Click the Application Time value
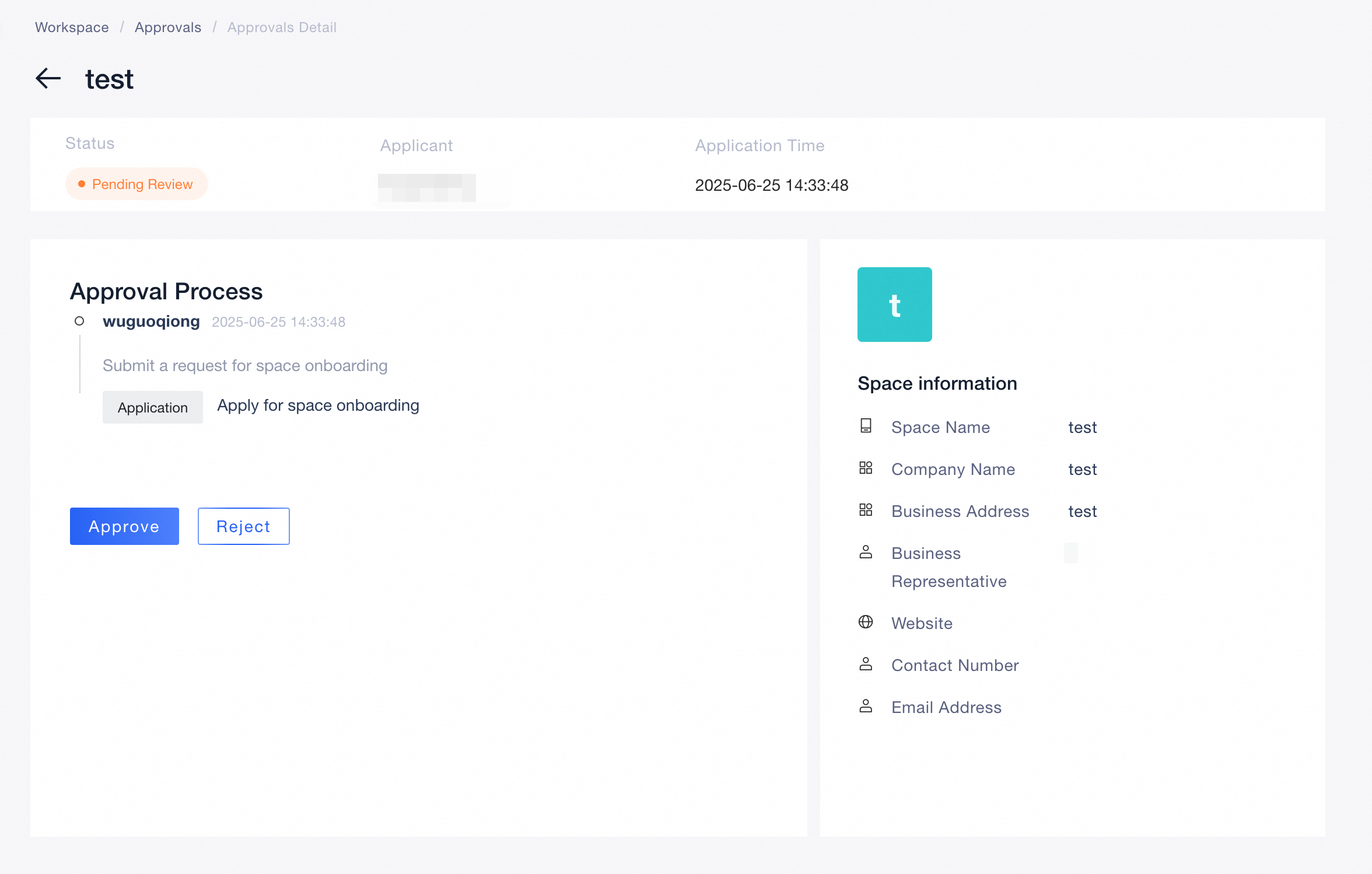The height and width of the screenshot is (874, 1372). 771,186
